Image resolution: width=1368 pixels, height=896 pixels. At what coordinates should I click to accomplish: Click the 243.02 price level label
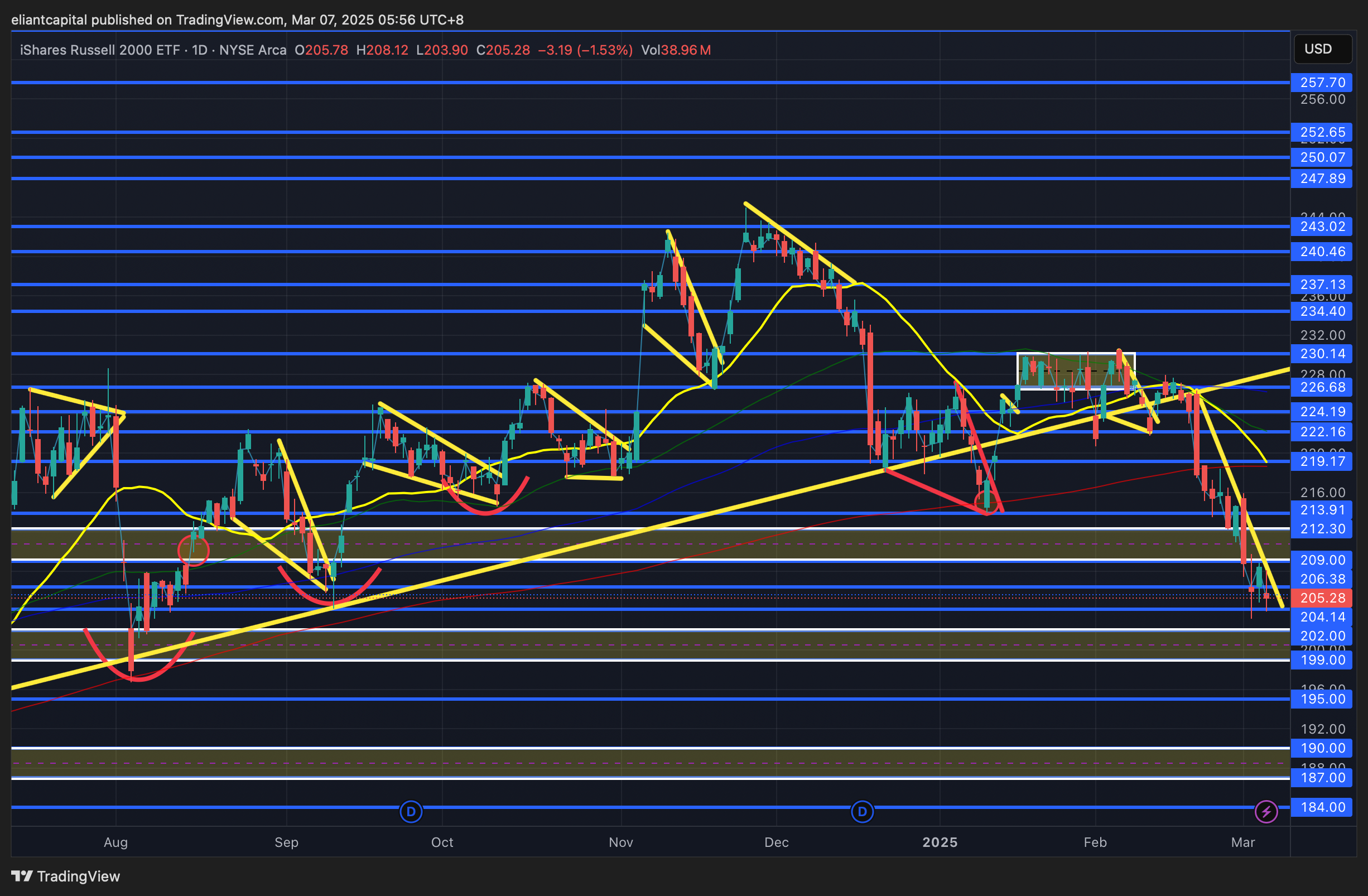tap(1322, 227)
